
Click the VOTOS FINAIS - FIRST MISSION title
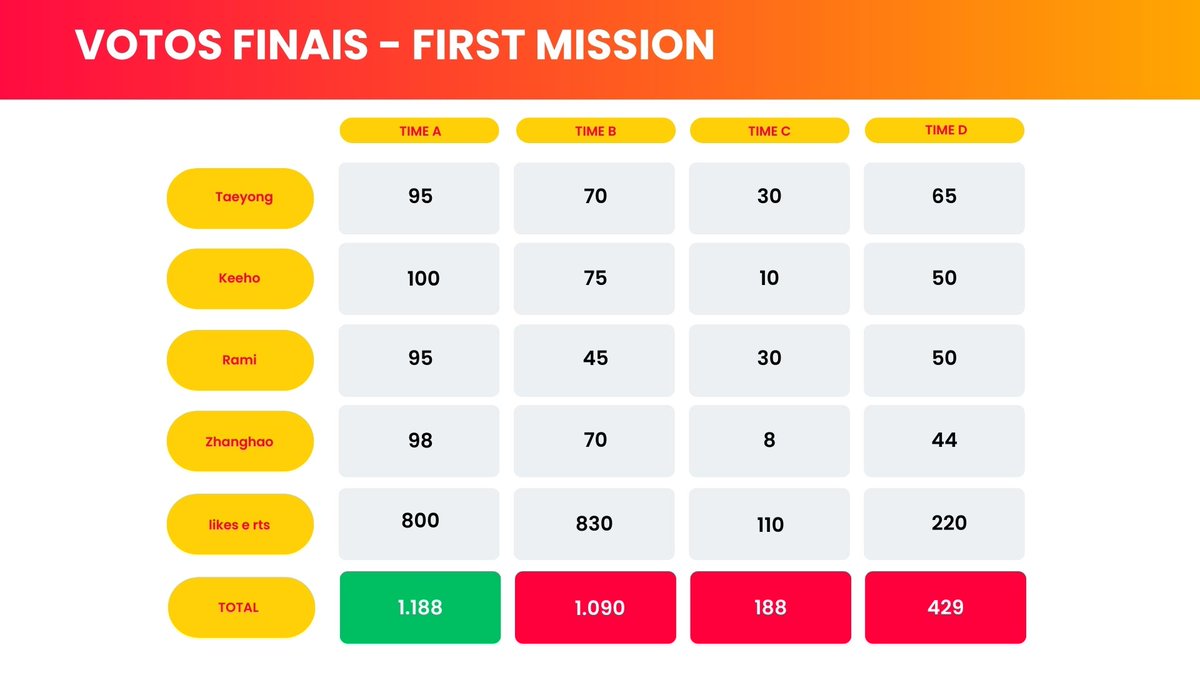point(395,44)
